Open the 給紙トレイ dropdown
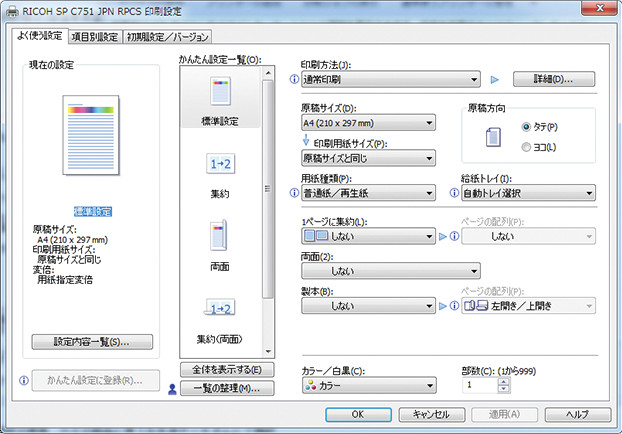Viewport: 622px width, 434px height. tap(520, 192)
